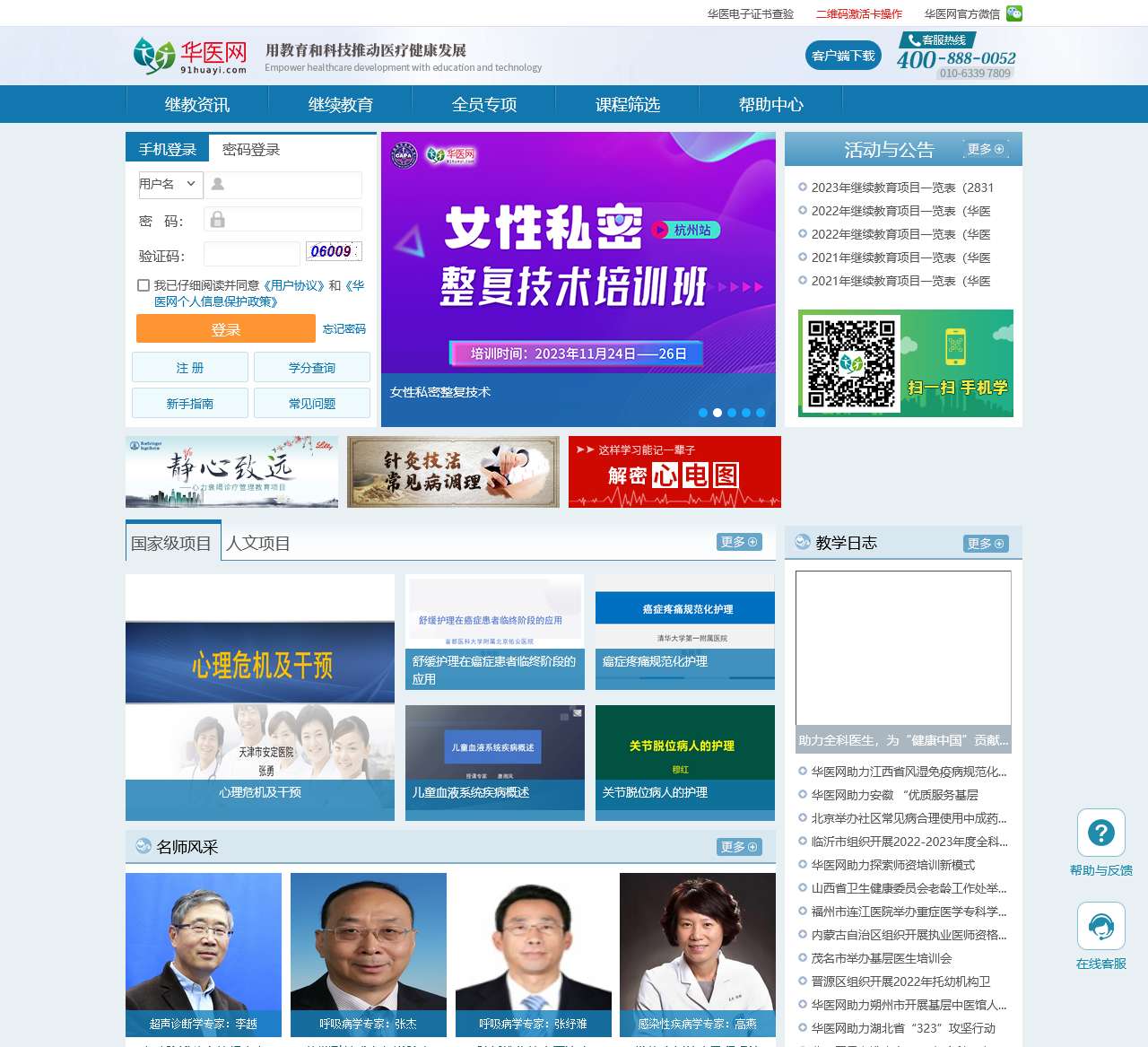Open the 关节脱位病人的护理 course
The height and width of the screenshot is (1047, 1148).
pyautogui.click(x=685, y=763)
